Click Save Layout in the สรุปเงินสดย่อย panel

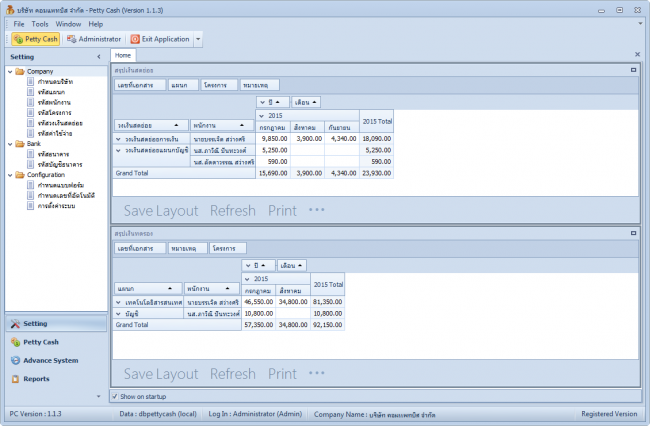coord(161,211)
